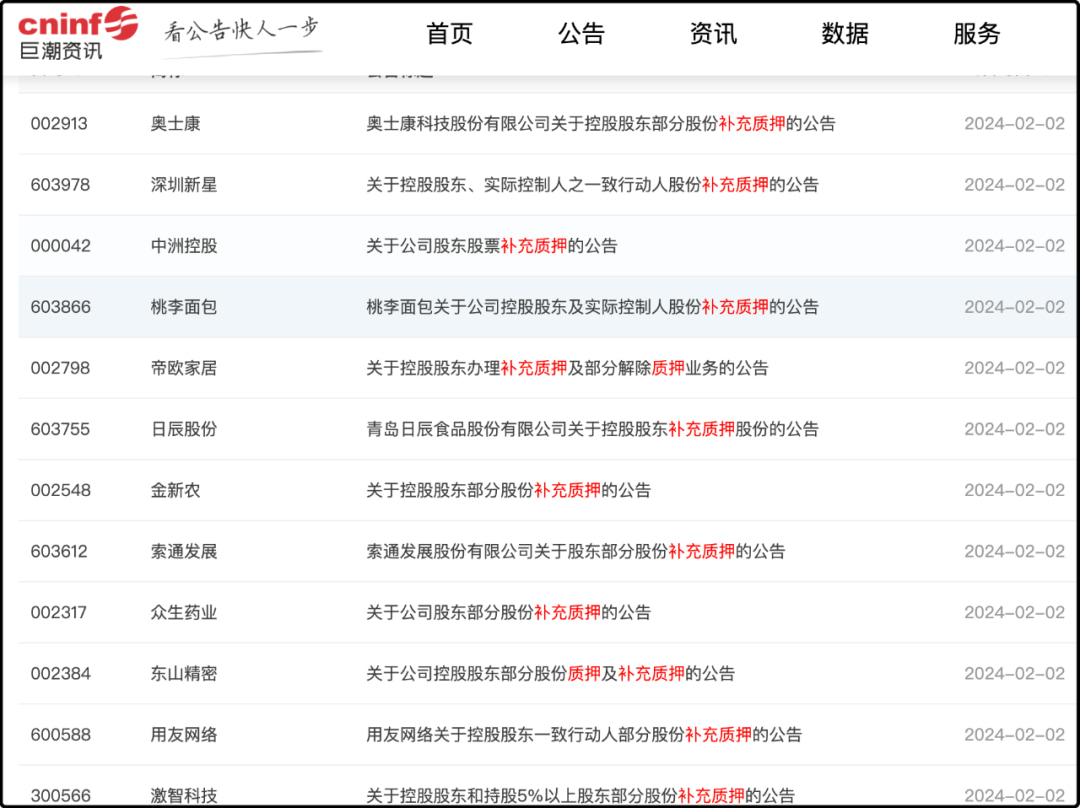Open 帝欧家居 补充质押及部分解除质押 announcement

tap(567, 368)
